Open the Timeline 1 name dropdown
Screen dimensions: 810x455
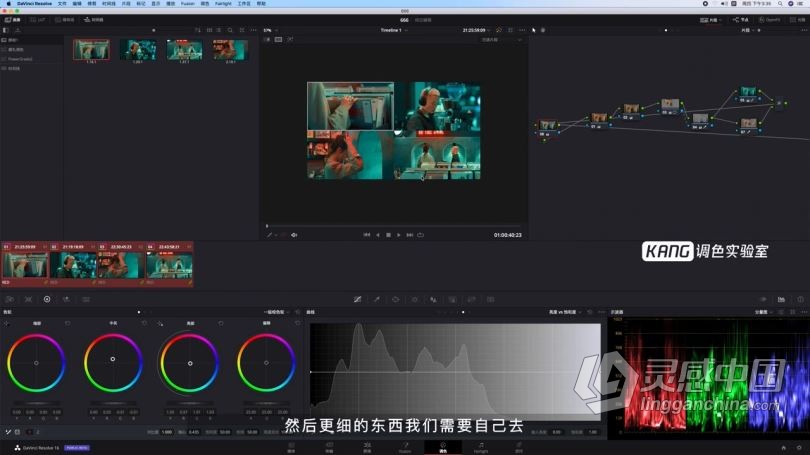(394, 30)
